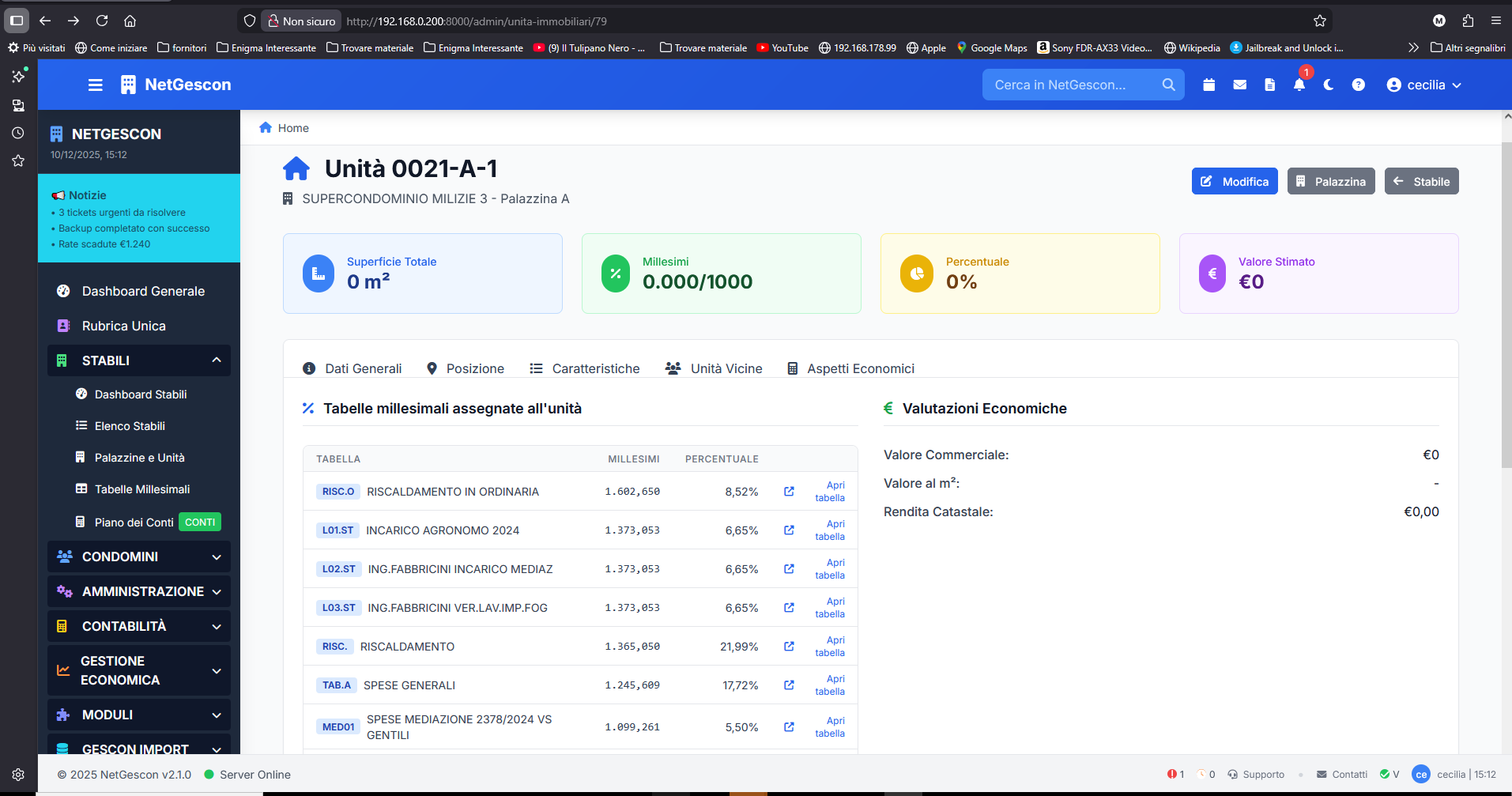Screen dimensions: 1512x796
Task: Bookmark page with star icon in address bar
Action: 1319,21
